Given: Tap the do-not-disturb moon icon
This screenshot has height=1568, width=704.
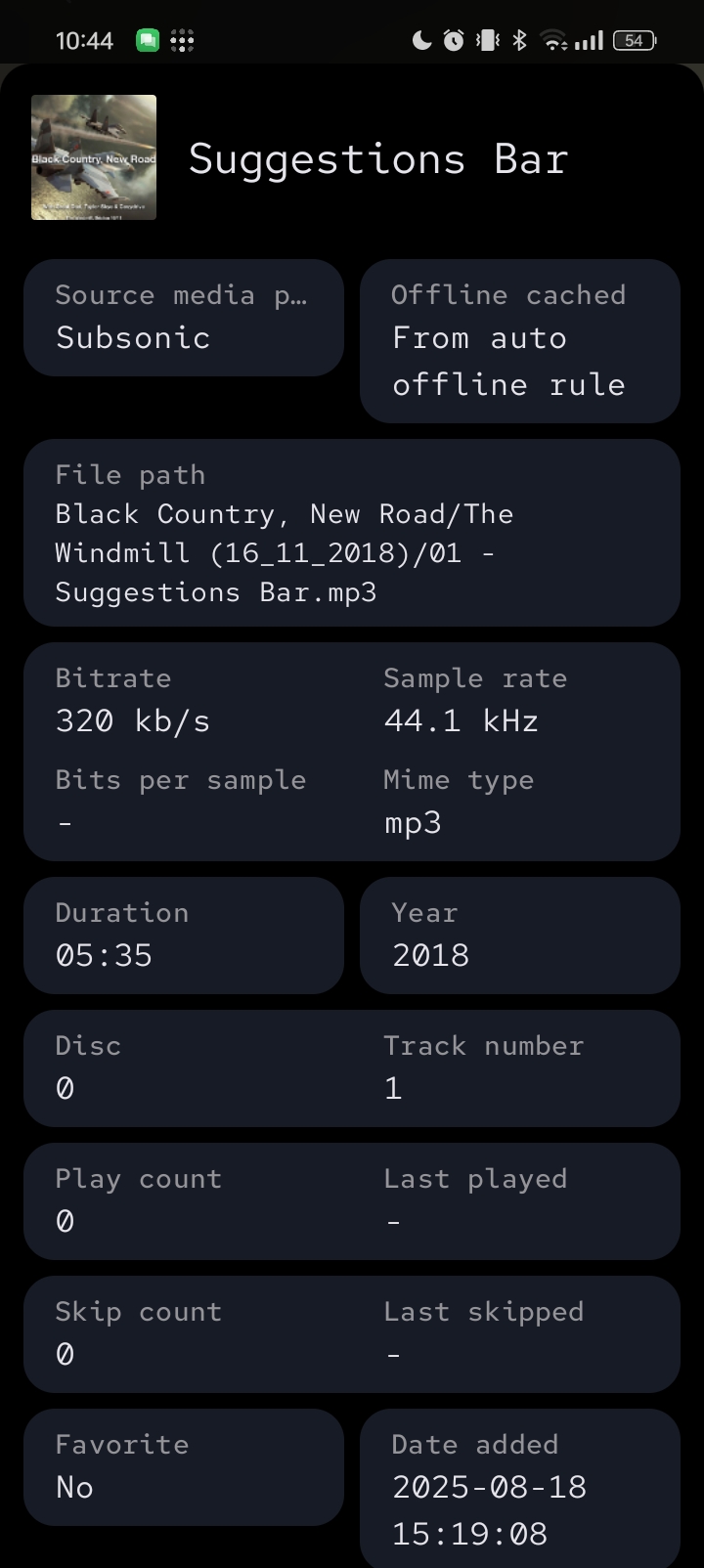Looking at the screenshot, I should (x=421, y=40).
